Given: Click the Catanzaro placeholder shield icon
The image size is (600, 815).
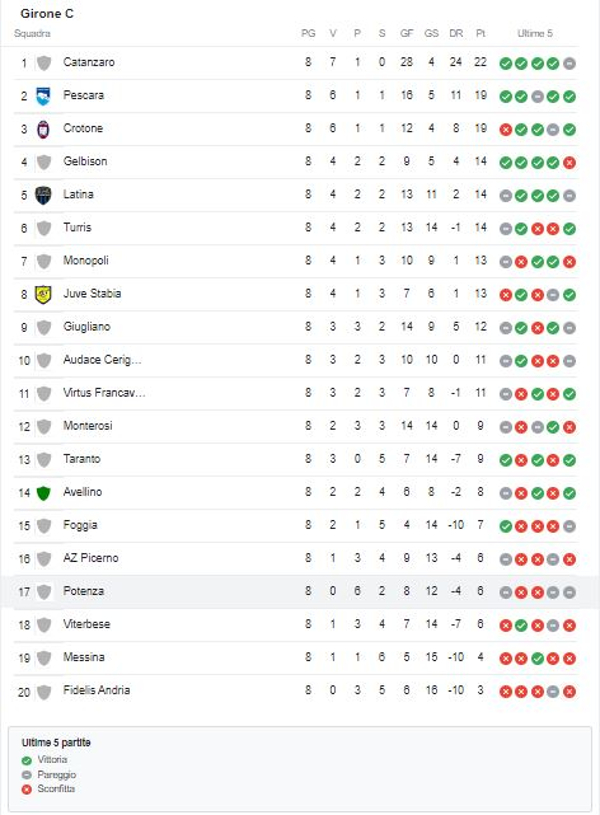Looking at the screenshot, I should 43,63.
